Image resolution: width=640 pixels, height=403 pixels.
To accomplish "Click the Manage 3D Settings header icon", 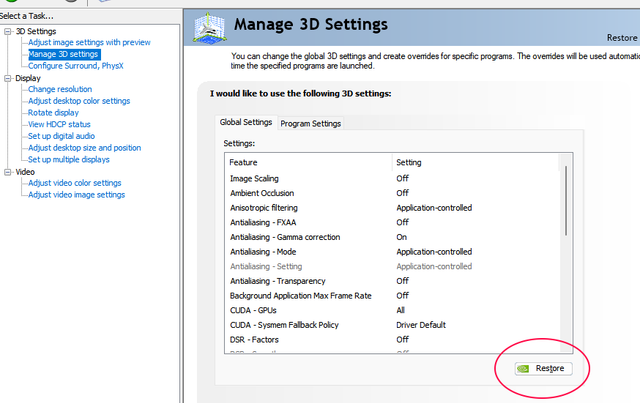I will pyautogui.click(x=209, y=28).
